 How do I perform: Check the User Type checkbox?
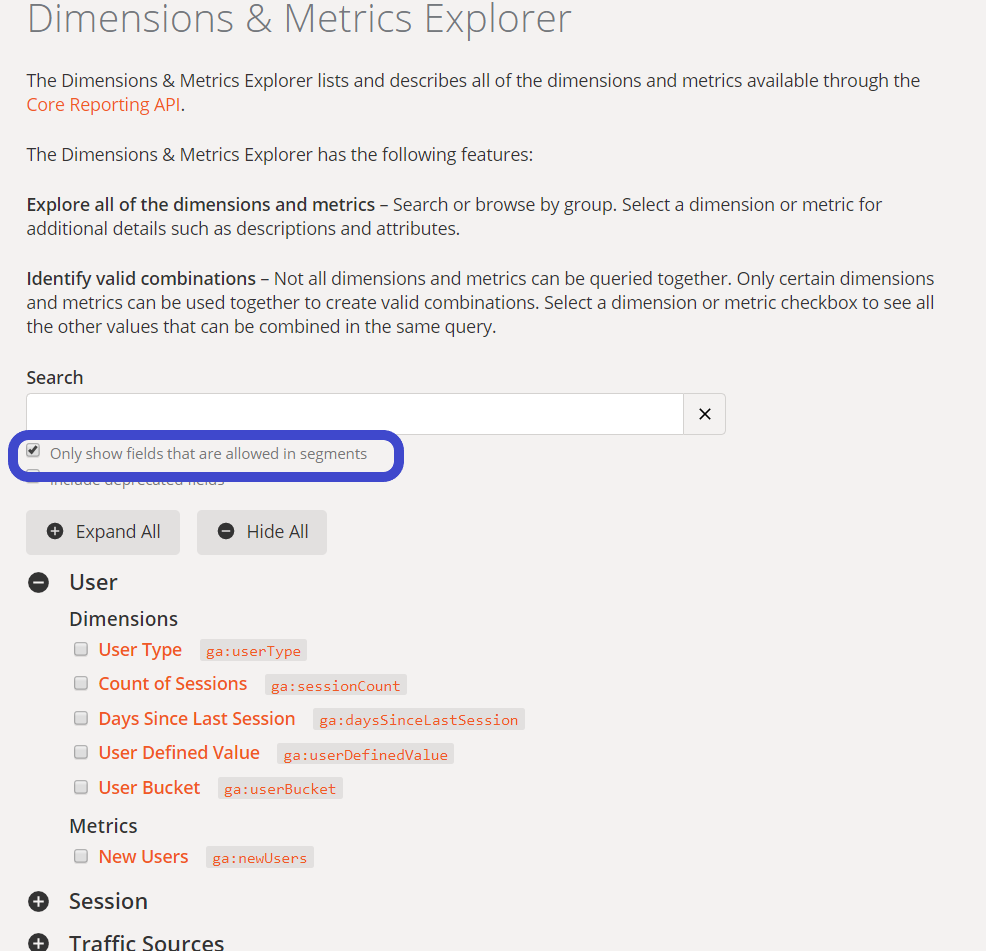pos(81,649)
